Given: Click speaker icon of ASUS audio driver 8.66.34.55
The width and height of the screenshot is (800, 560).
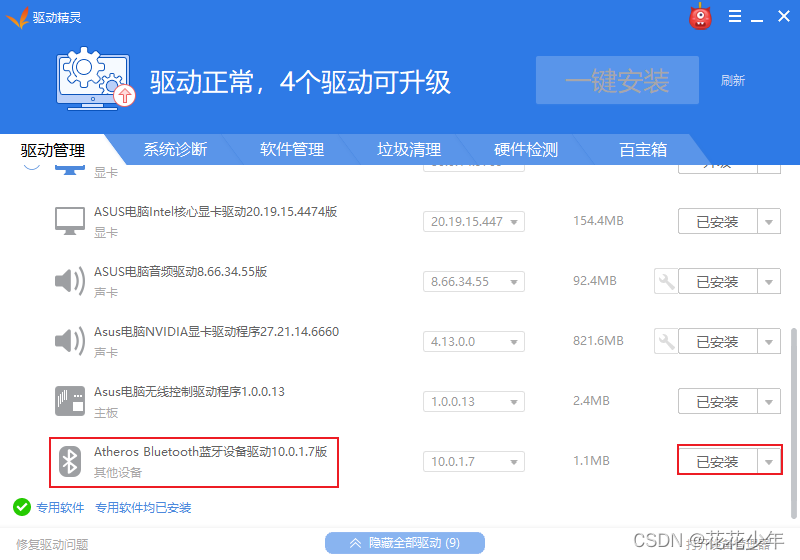Looking at the screenshot, I should pos(70,281).
